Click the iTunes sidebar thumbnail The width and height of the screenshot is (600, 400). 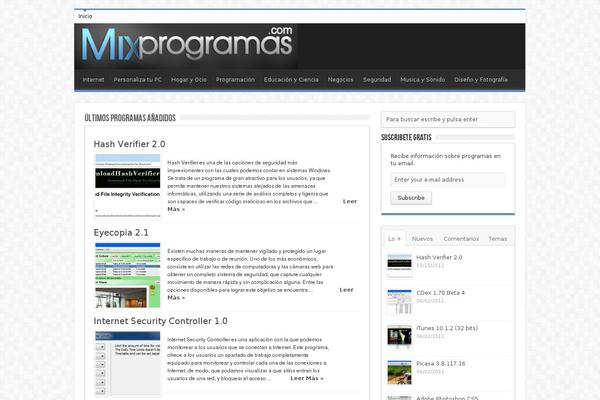399,337
